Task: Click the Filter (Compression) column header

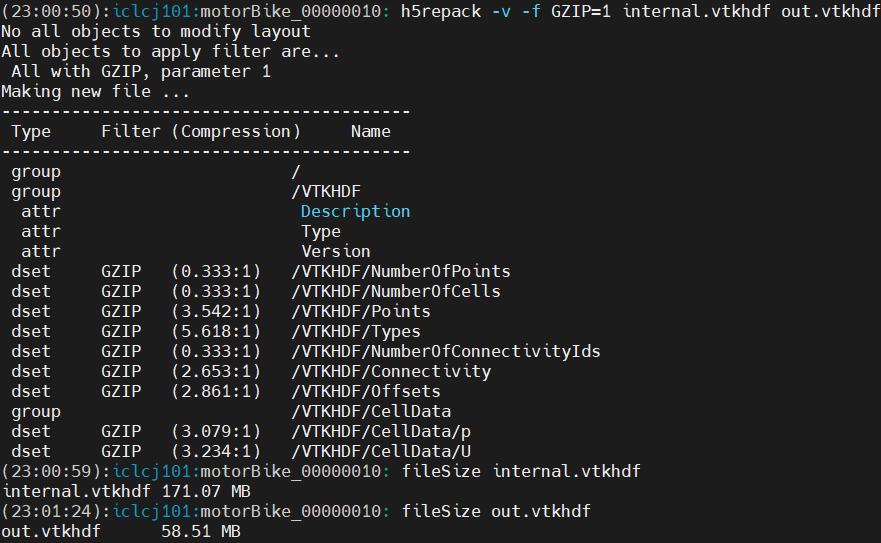Action: pyautogui.click(x=201, y=131)
